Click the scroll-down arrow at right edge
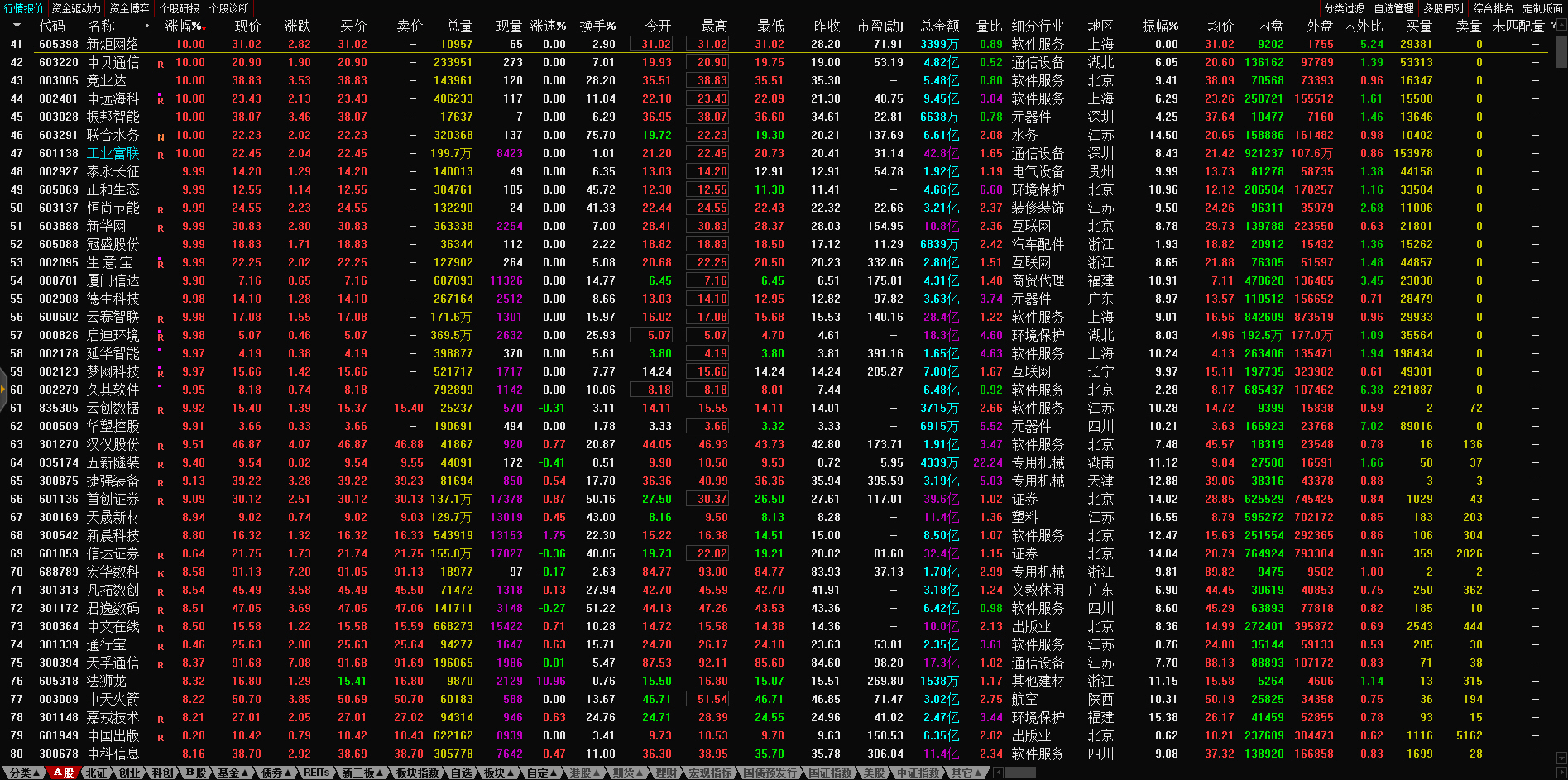The width and height of the screenshot is (1568, 780). coord(1561,758)
